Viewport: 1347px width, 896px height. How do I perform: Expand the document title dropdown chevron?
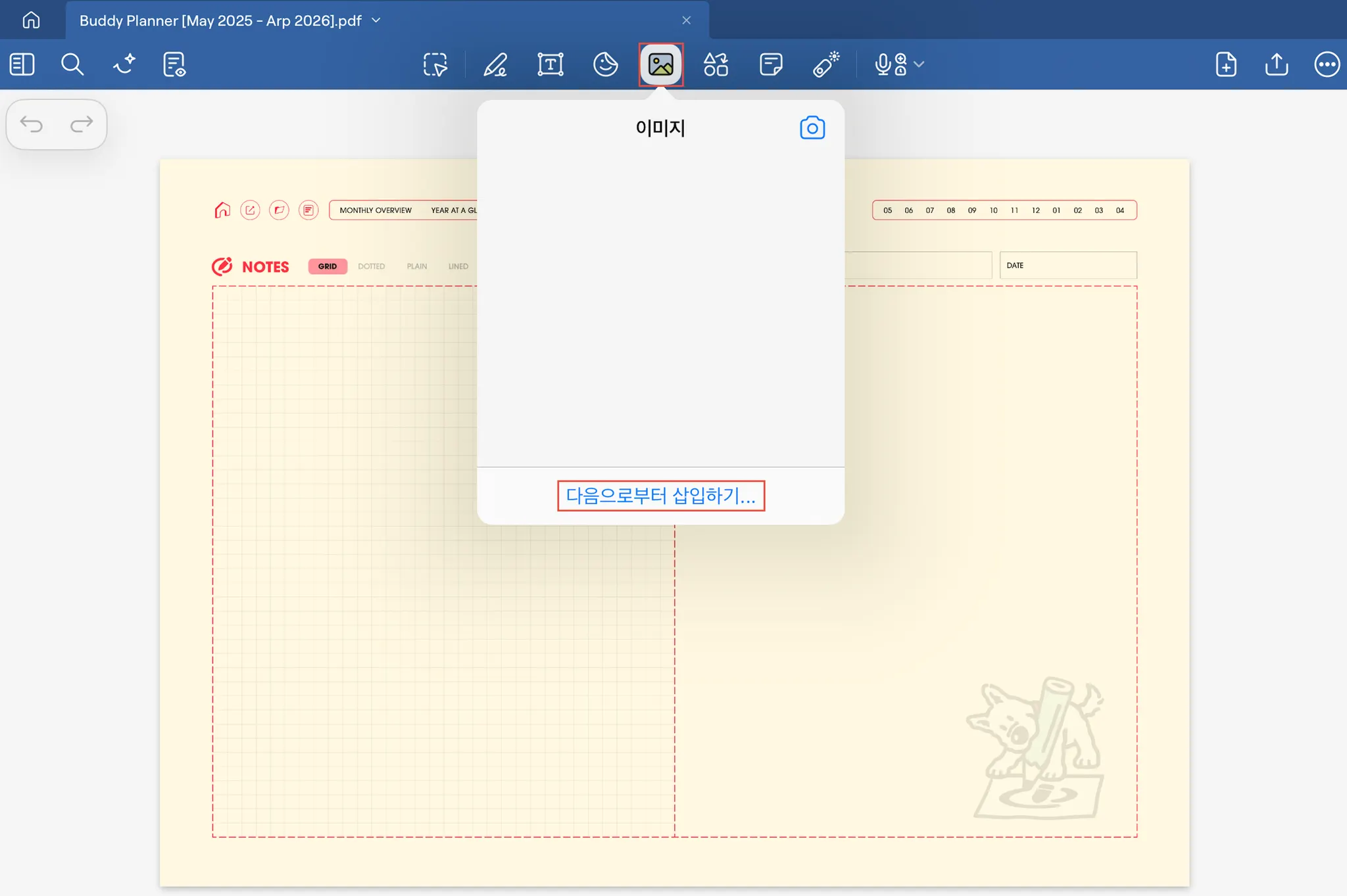point(376,20)
